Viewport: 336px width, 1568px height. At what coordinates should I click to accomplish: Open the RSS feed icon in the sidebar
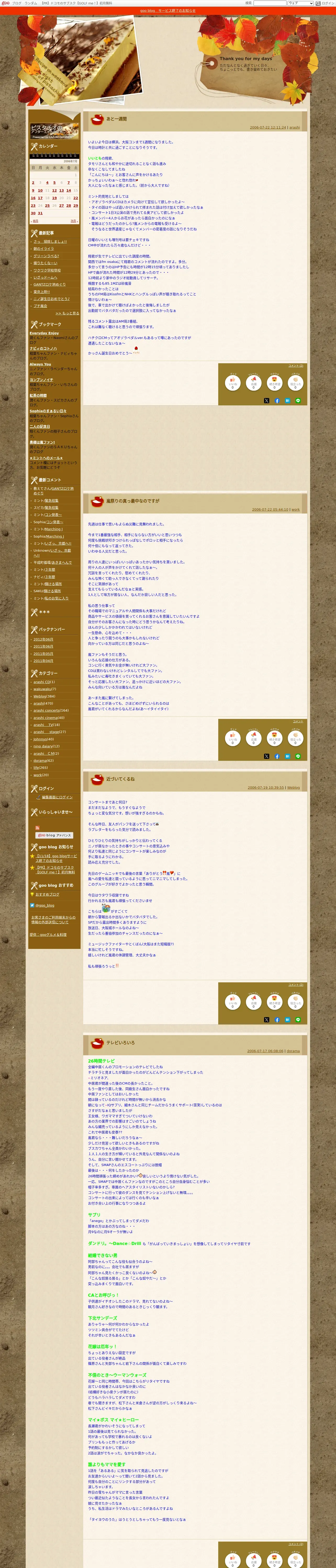point(38,828)
